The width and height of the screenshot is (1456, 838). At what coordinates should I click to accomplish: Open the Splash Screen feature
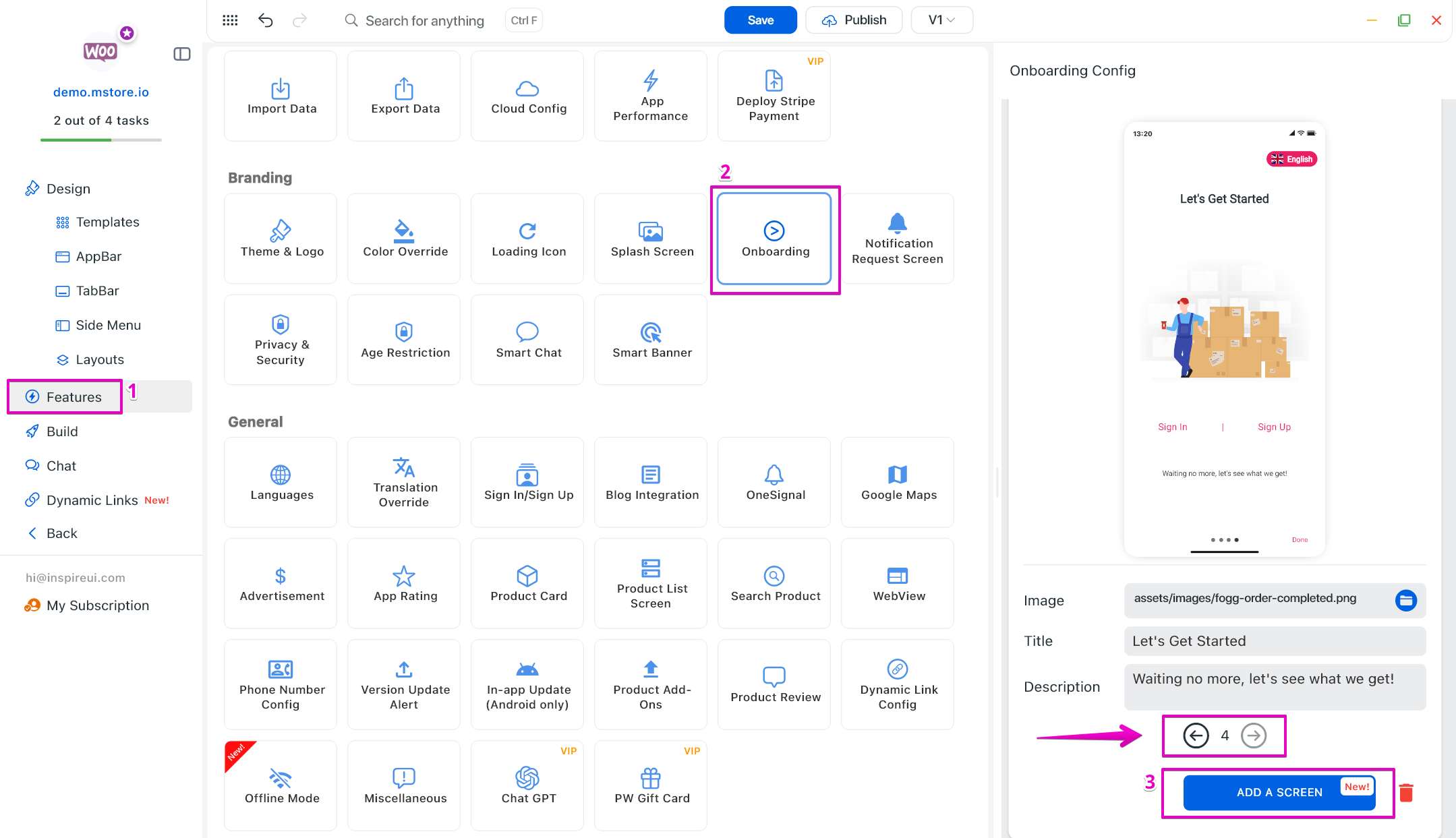pos(651,239)
